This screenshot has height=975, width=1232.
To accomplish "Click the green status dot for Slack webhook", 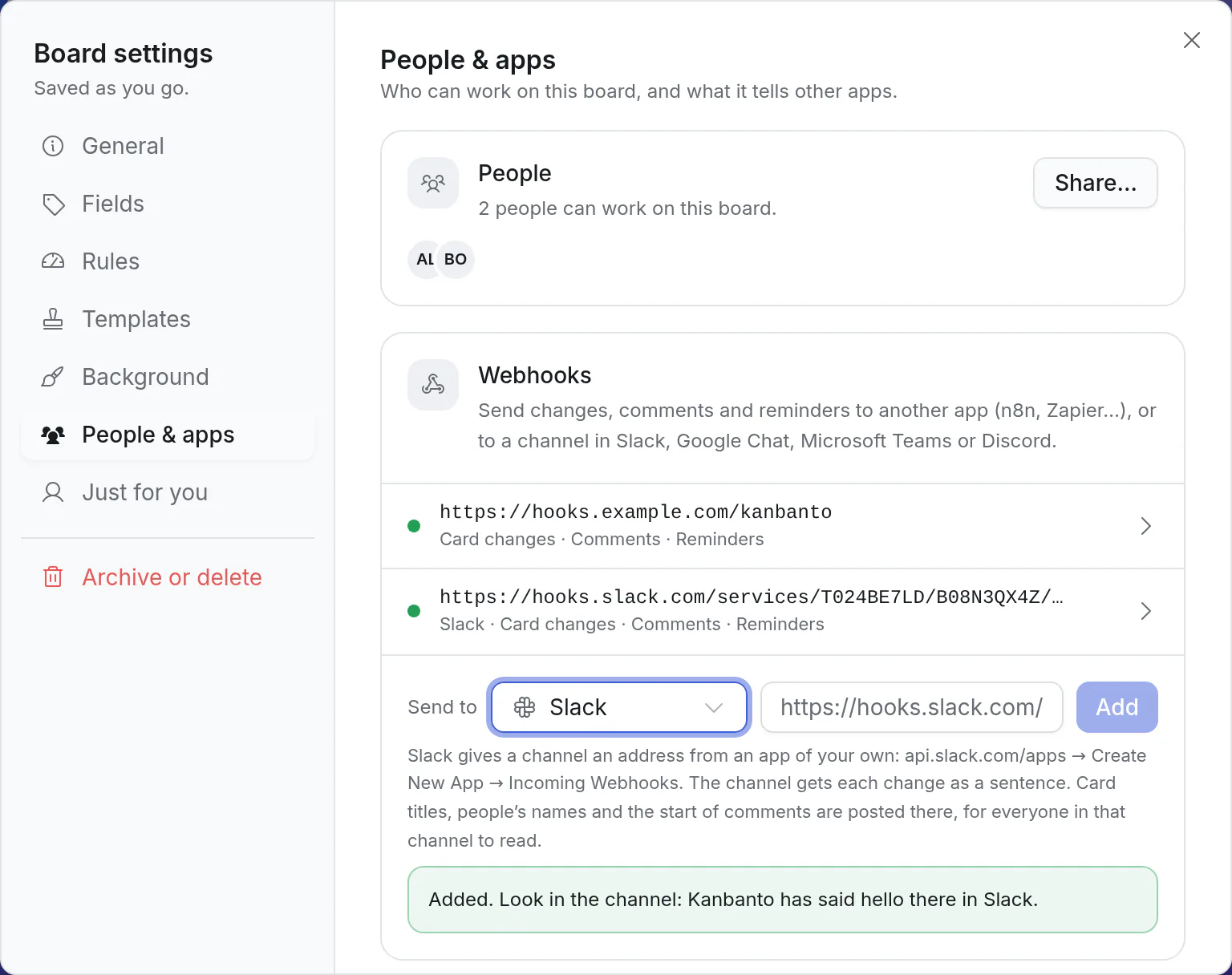I will (414, 611).
